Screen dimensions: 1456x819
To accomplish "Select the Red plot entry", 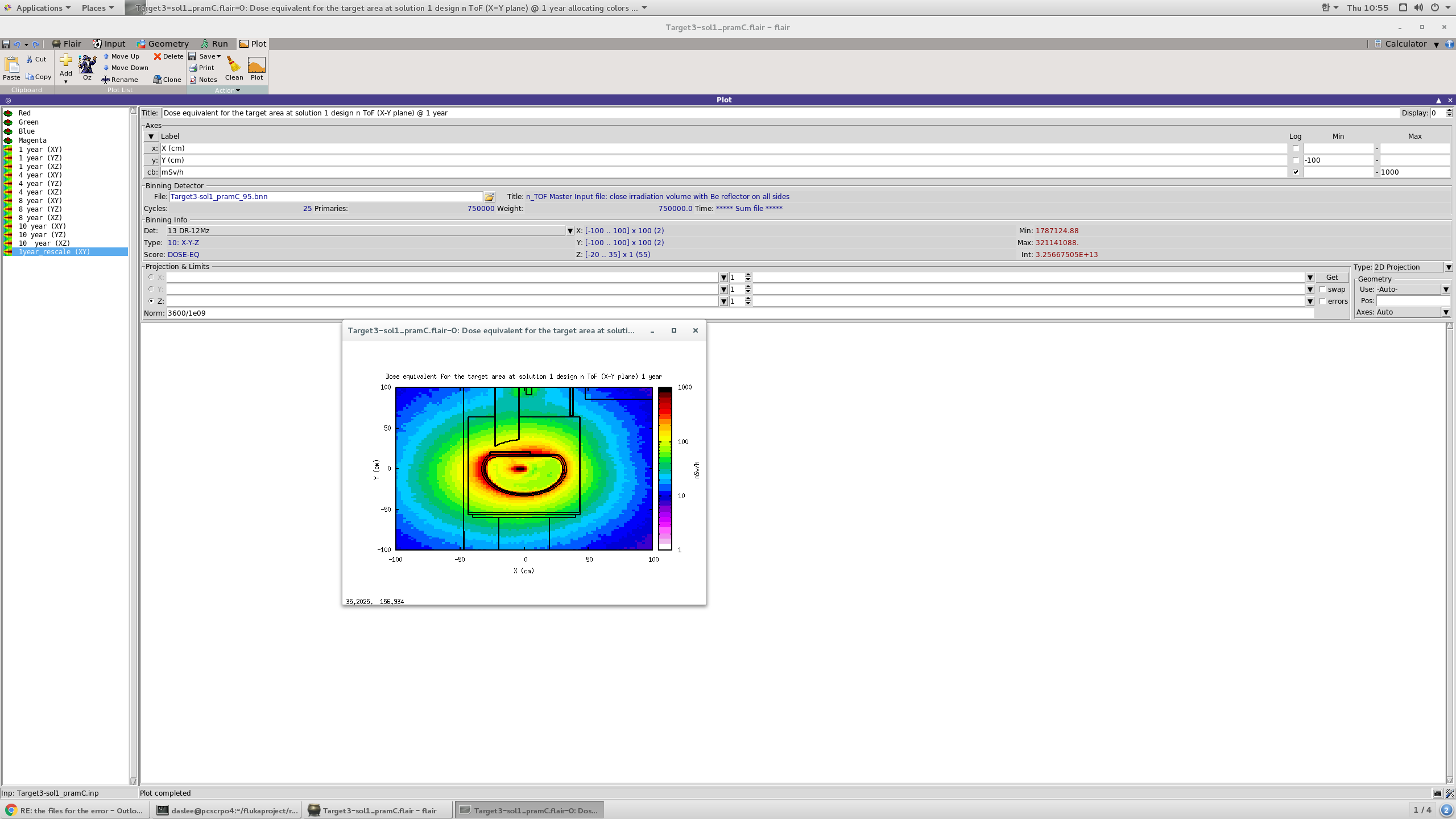I will point(66,113).
